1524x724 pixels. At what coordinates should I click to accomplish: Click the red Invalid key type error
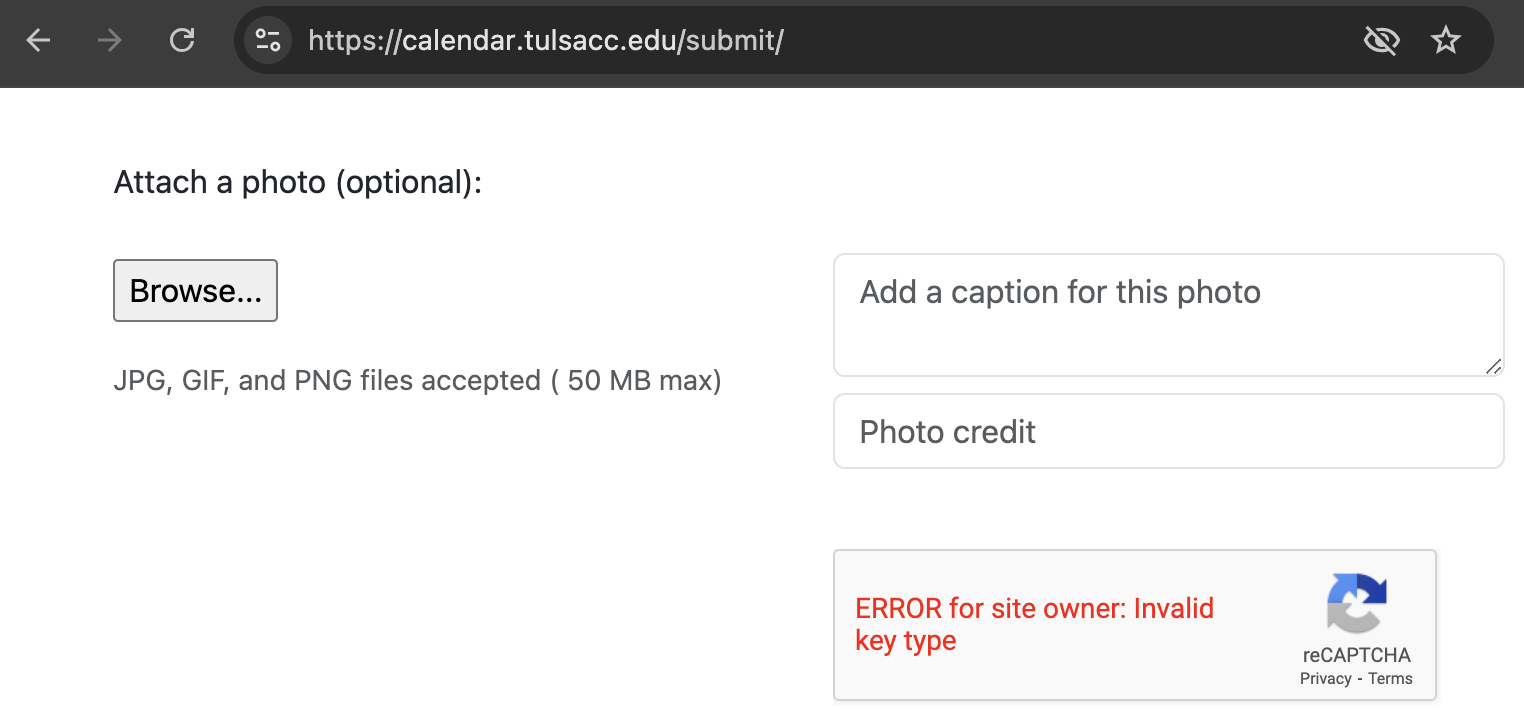[1034, 624]
